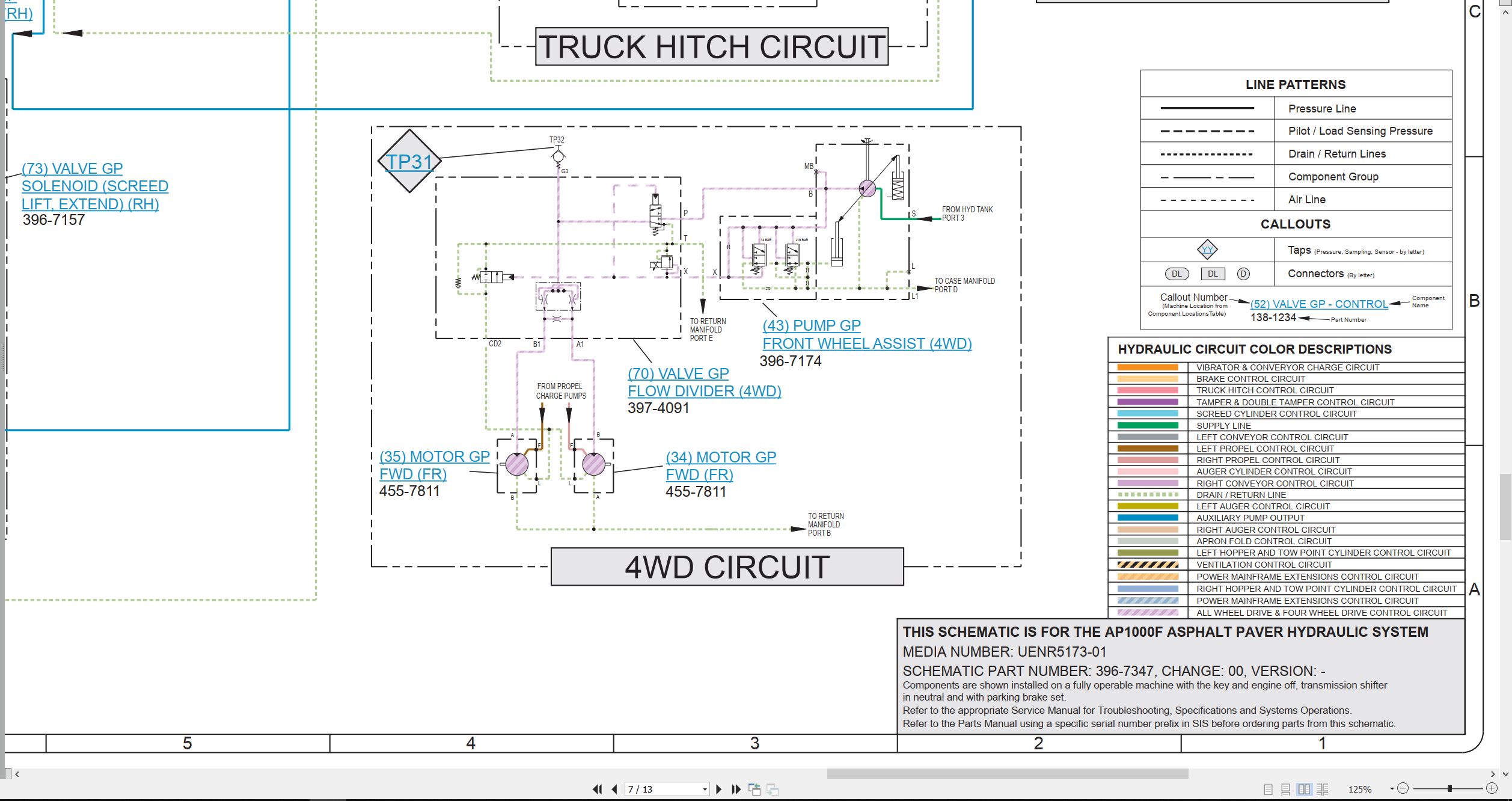This screenshot has height=801, width=1512.
Task: Open (35) MOTOR GP FWD (FR) link
Action: (434, 465)
